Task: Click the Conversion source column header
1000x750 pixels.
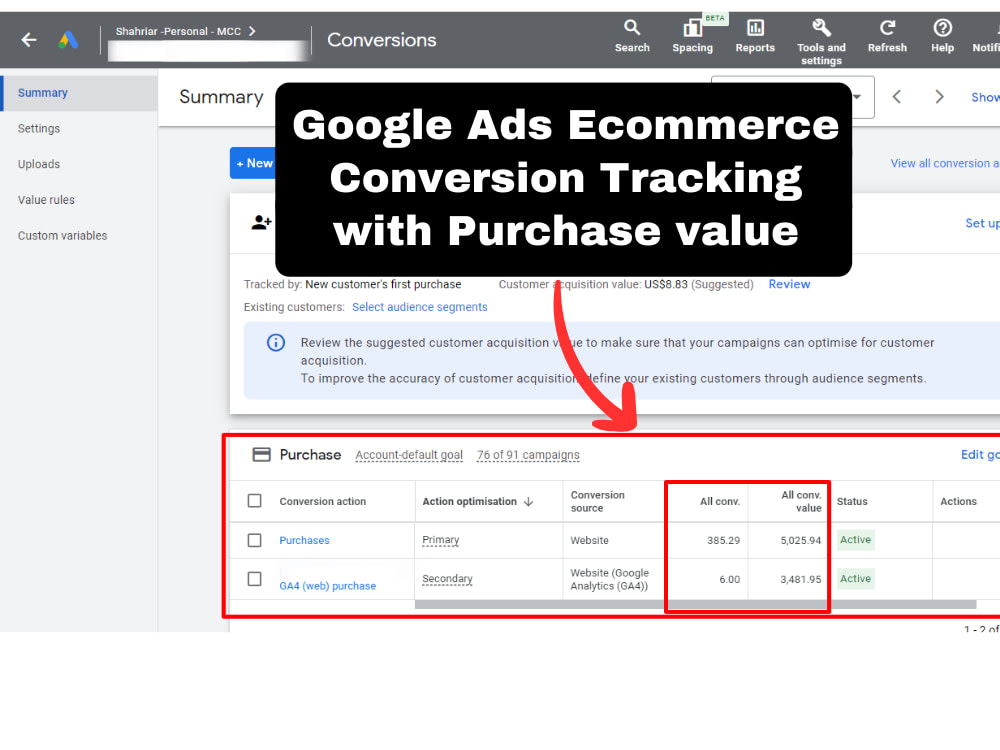Action: tap(598, 502)
